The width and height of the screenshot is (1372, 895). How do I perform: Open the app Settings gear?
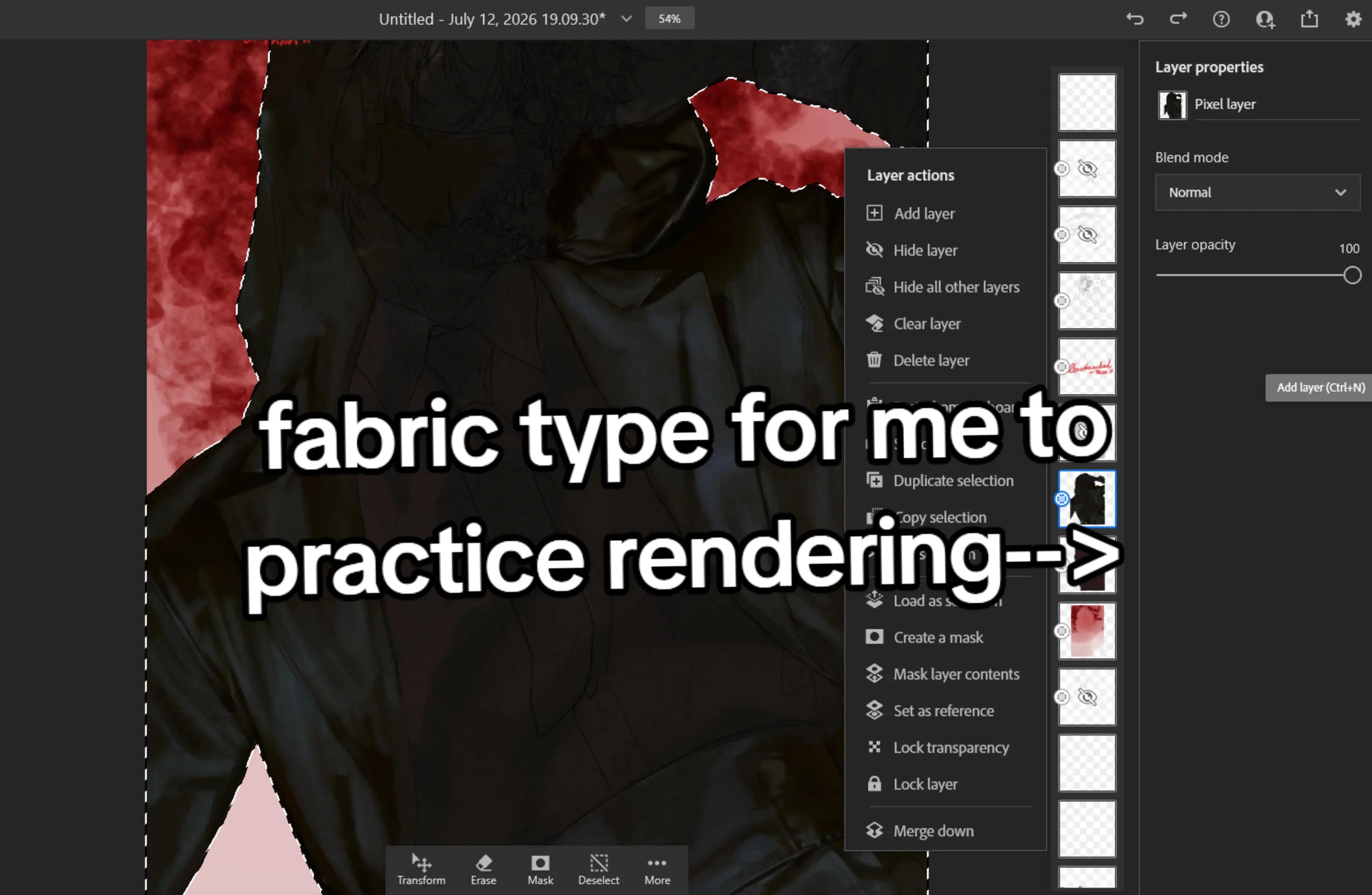(1353, 19)
